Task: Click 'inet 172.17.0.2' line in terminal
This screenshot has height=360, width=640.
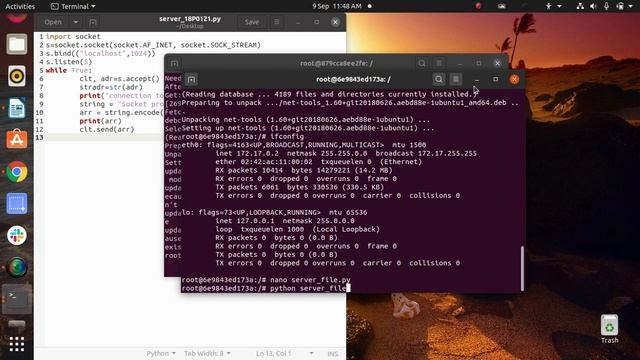Action: pos(346,153)
